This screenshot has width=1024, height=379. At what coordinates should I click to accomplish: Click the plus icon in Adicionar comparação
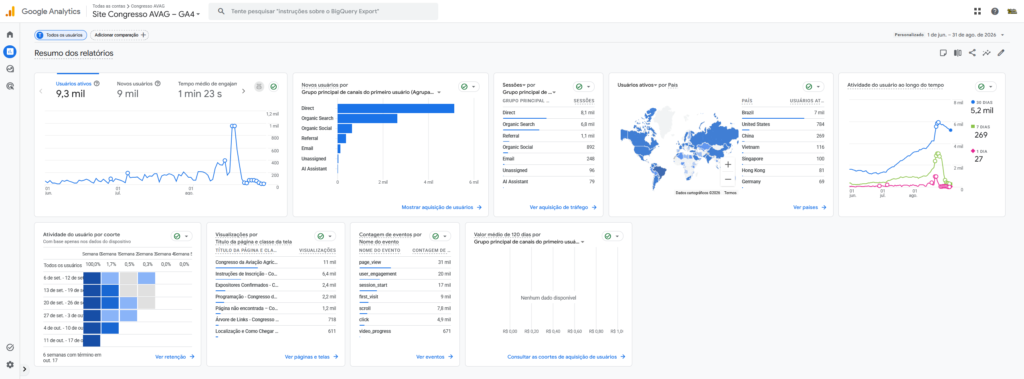(x=144, y=35)
